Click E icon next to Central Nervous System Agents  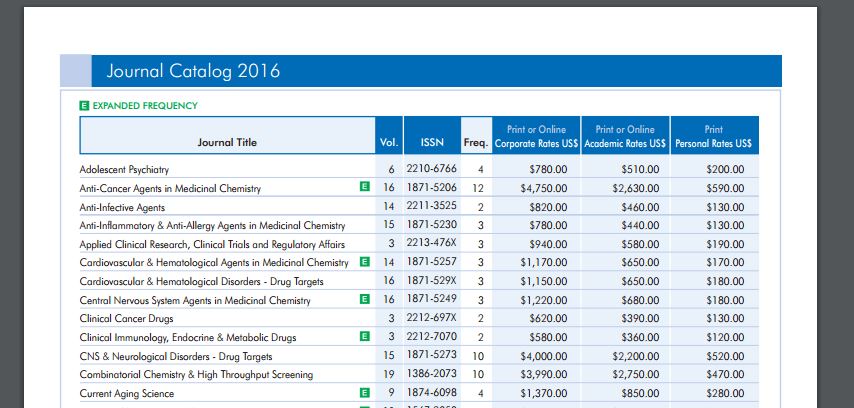[x=365, y=299]
